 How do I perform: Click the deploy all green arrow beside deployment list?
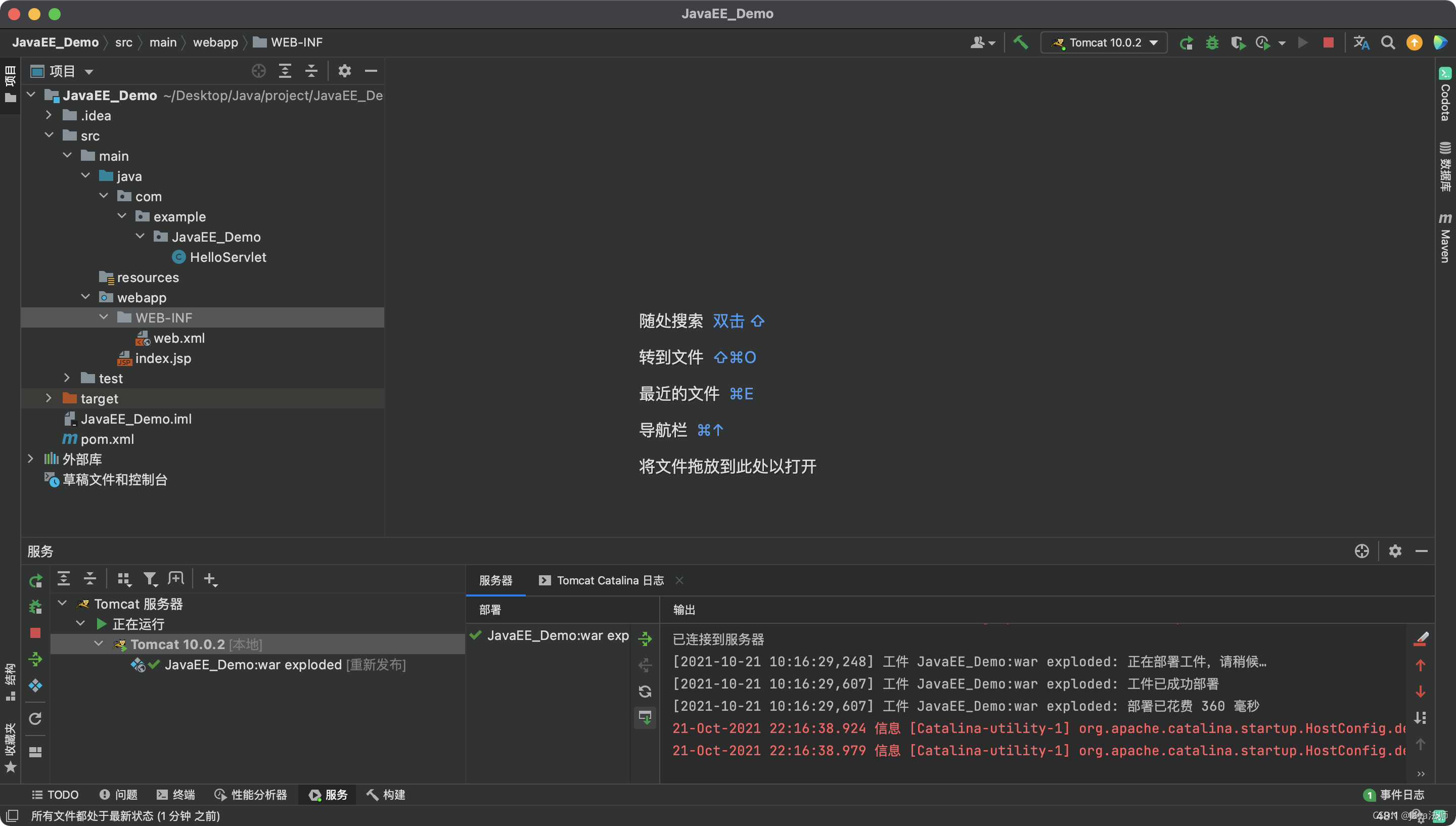click(x=645, y=639)
